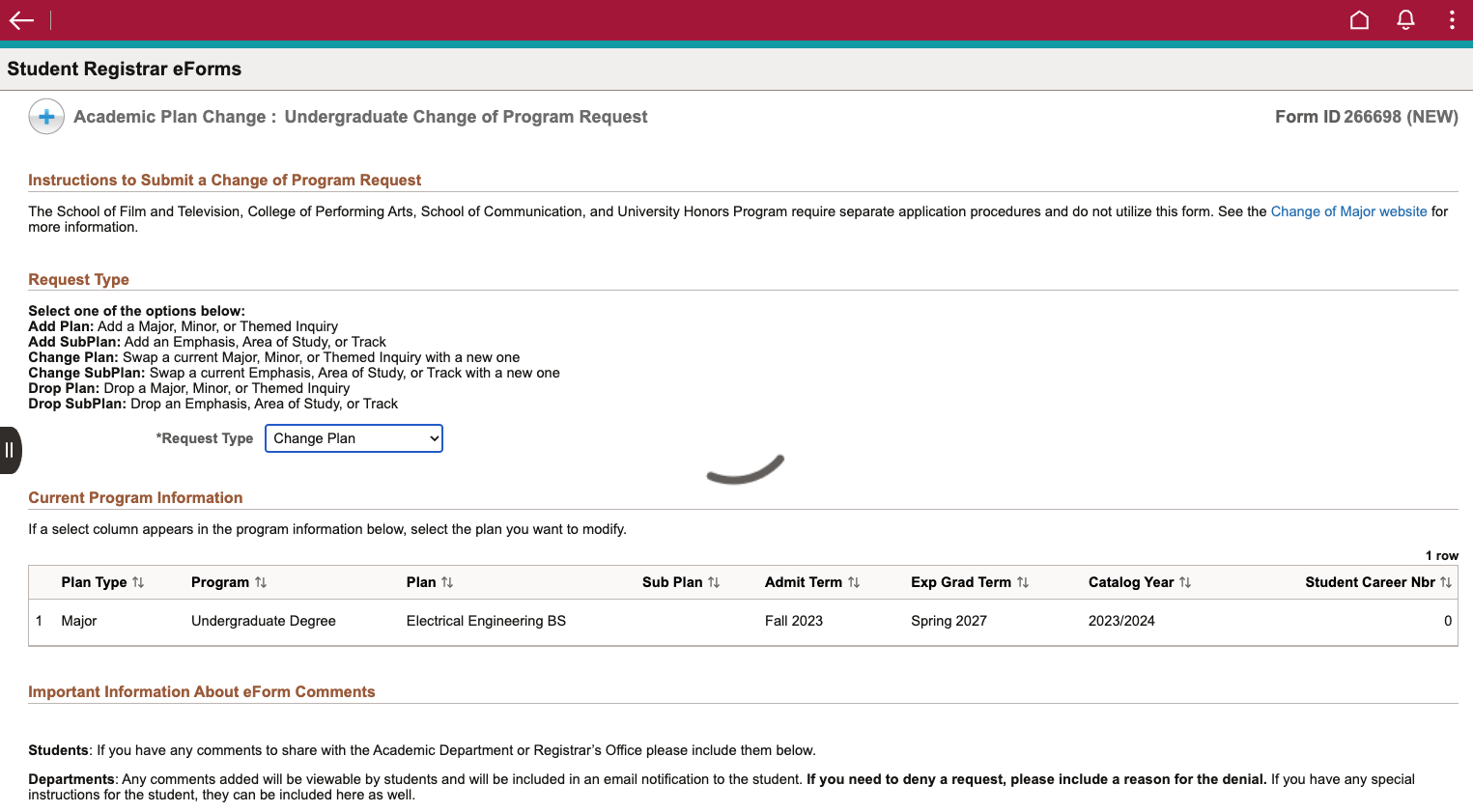Sort by Plan column arrows
This screenshot has width=1473, height=812.
point(447,582)
